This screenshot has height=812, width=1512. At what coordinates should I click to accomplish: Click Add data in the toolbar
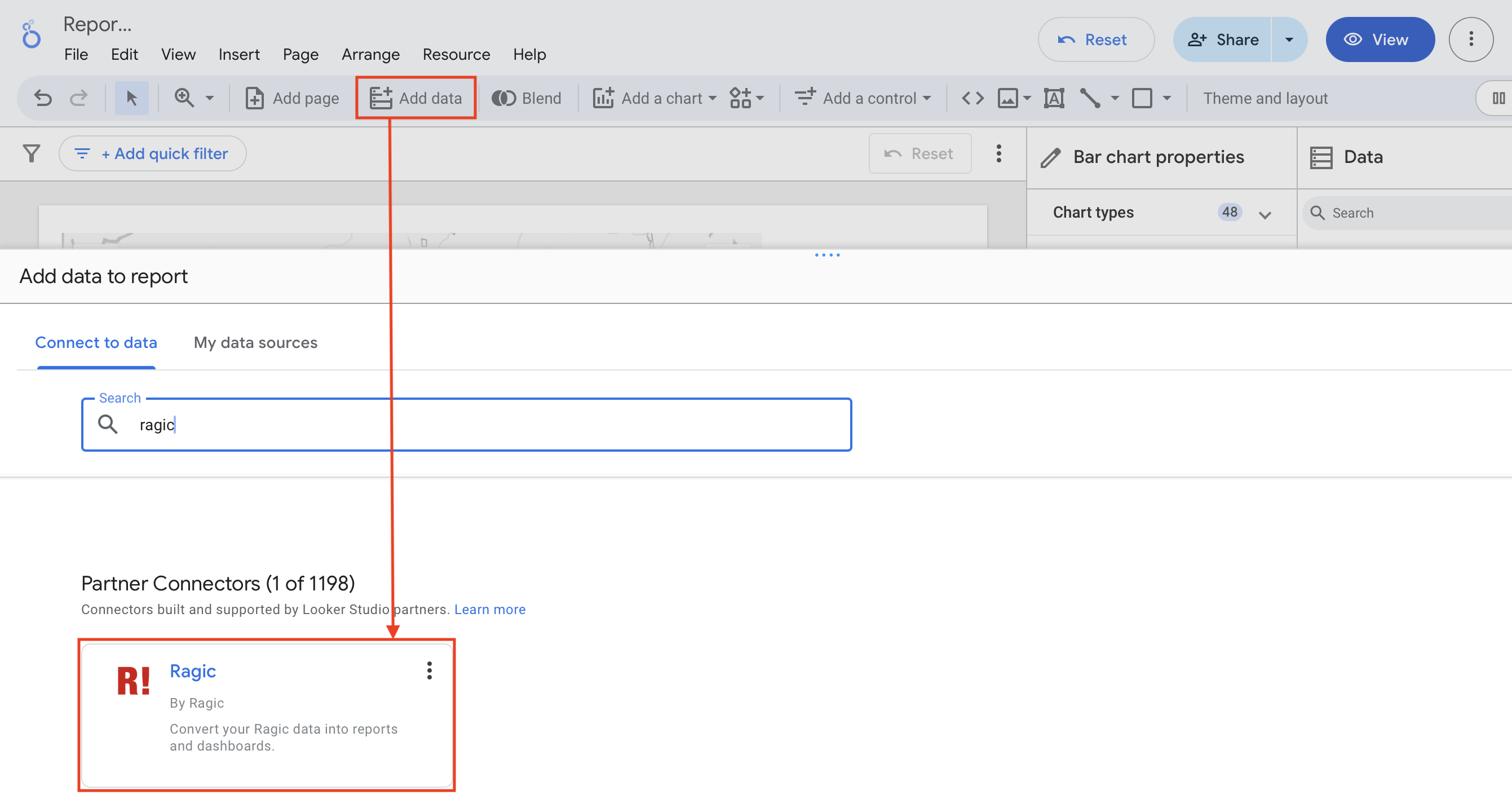point(415,98)
